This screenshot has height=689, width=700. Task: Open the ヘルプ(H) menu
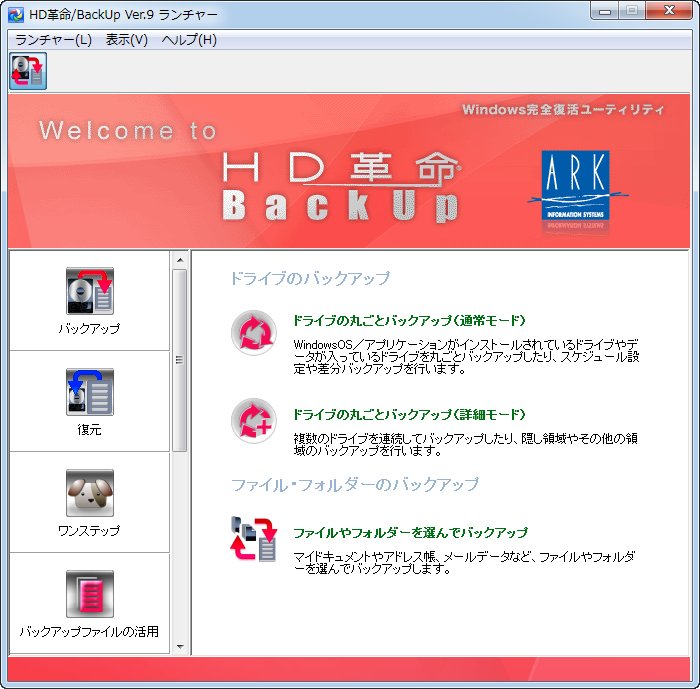coord(189,40)
